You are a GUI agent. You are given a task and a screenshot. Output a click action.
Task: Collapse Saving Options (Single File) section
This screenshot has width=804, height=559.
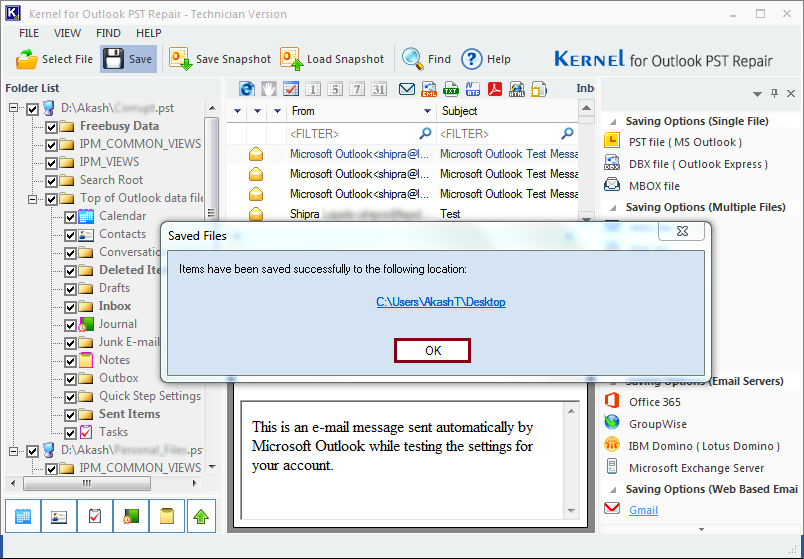pyautogui.click(x=613, y=122)
